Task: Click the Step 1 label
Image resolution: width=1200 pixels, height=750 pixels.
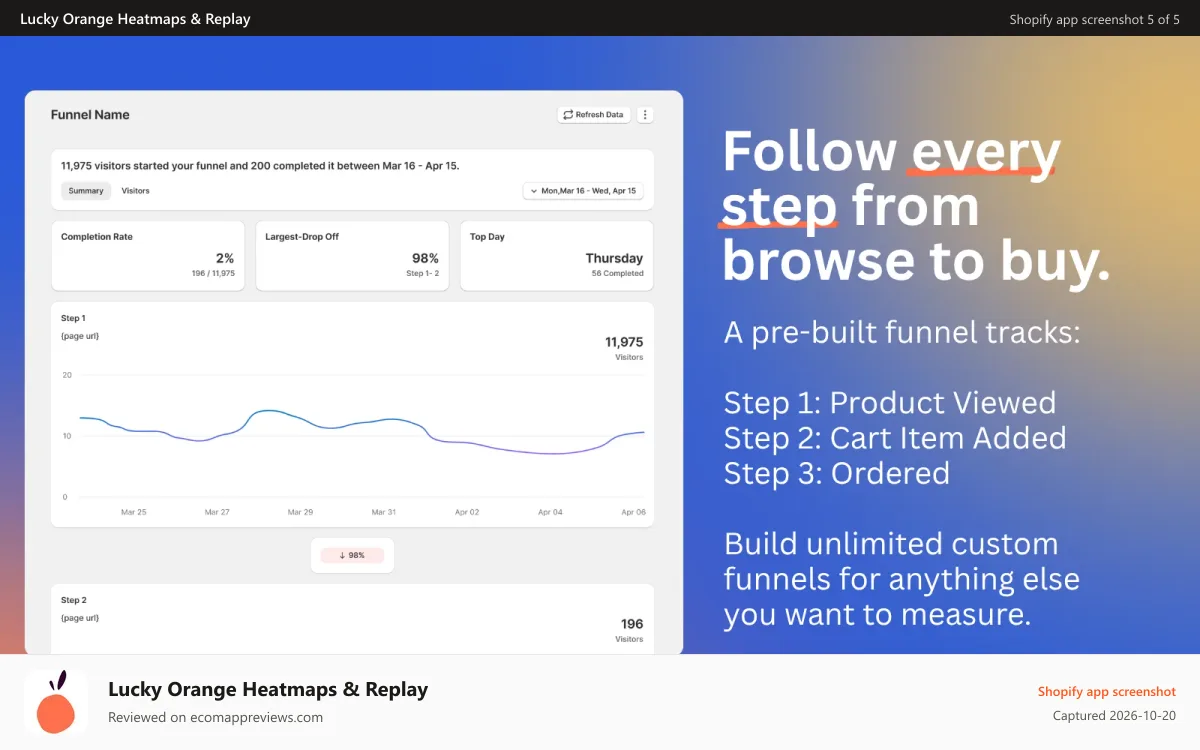Action: point(73,318)
